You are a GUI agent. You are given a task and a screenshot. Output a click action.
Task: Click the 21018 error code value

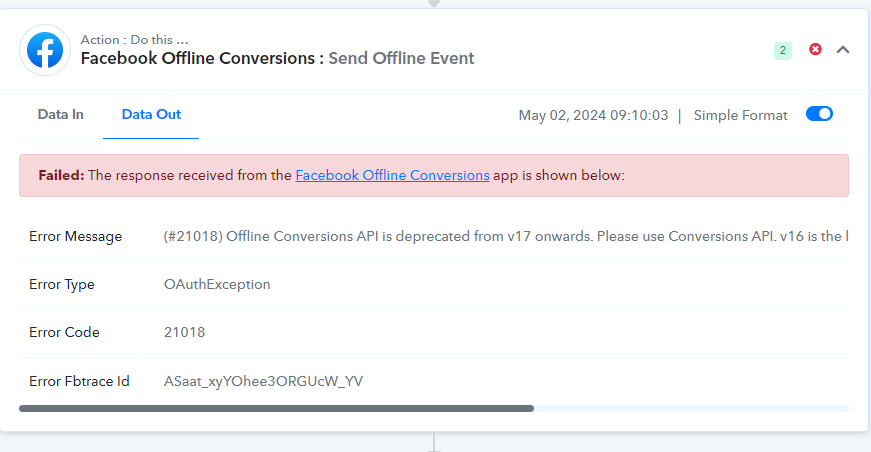pyautogui.click(x=184, y=332)
